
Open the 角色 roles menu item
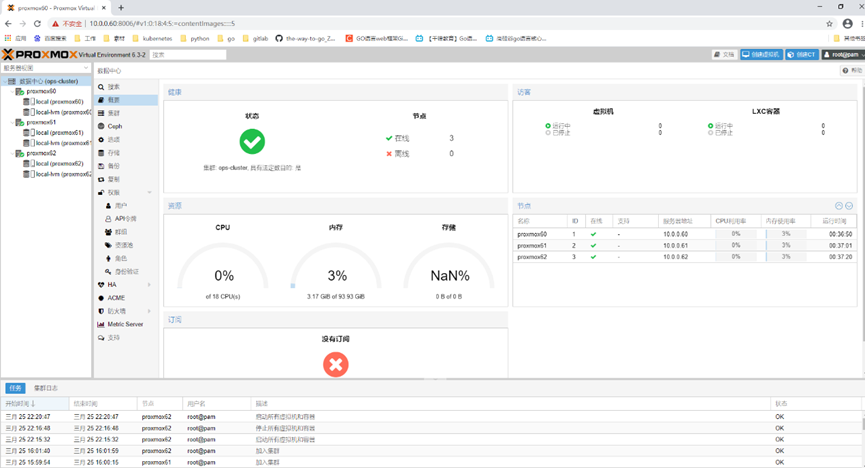click(x=126, y=258)
